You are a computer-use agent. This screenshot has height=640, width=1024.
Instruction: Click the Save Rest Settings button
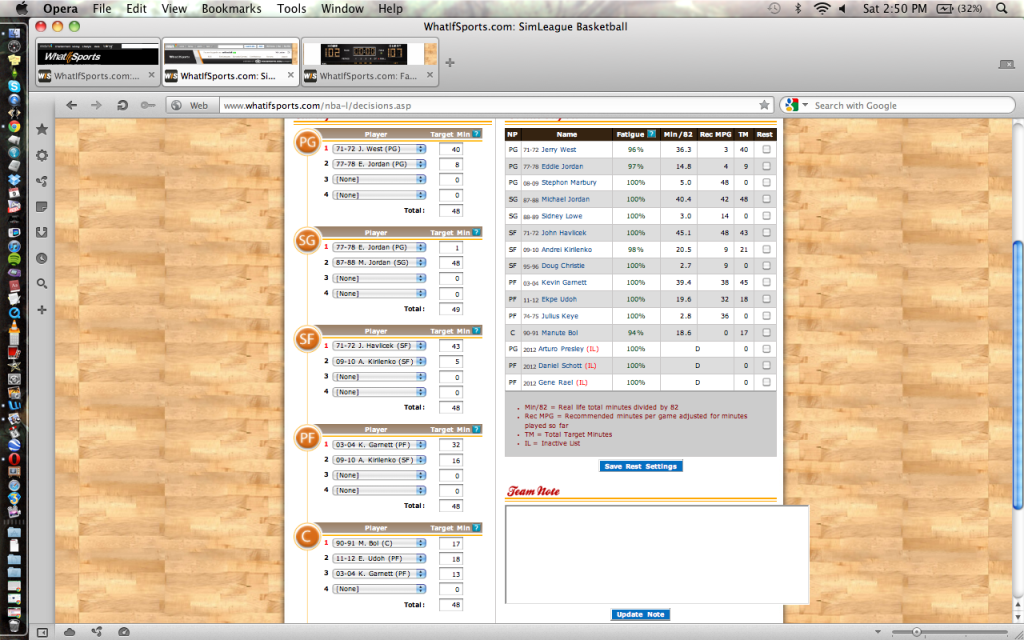641,466
